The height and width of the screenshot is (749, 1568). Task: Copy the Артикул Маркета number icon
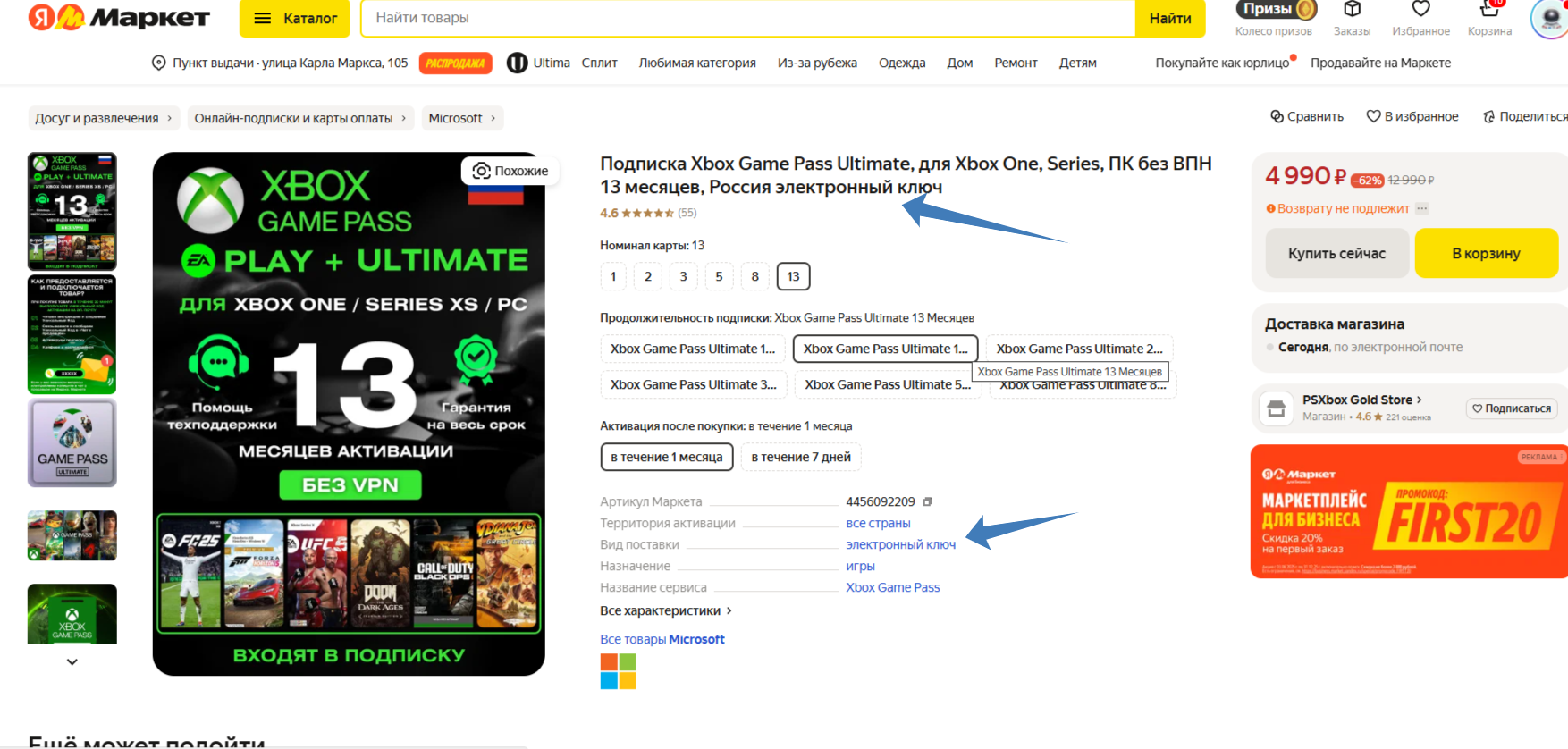pyautogui.click(x=928, y=501)
